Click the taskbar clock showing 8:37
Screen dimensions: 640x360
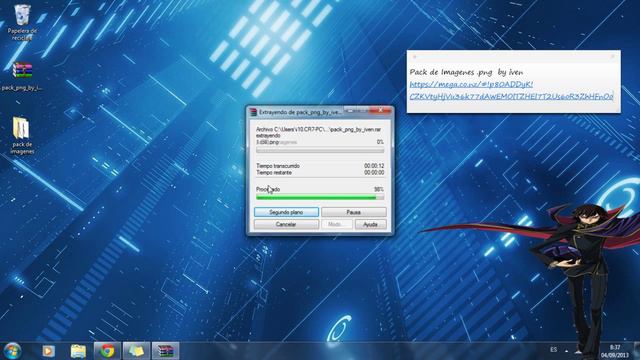(614, 351)
